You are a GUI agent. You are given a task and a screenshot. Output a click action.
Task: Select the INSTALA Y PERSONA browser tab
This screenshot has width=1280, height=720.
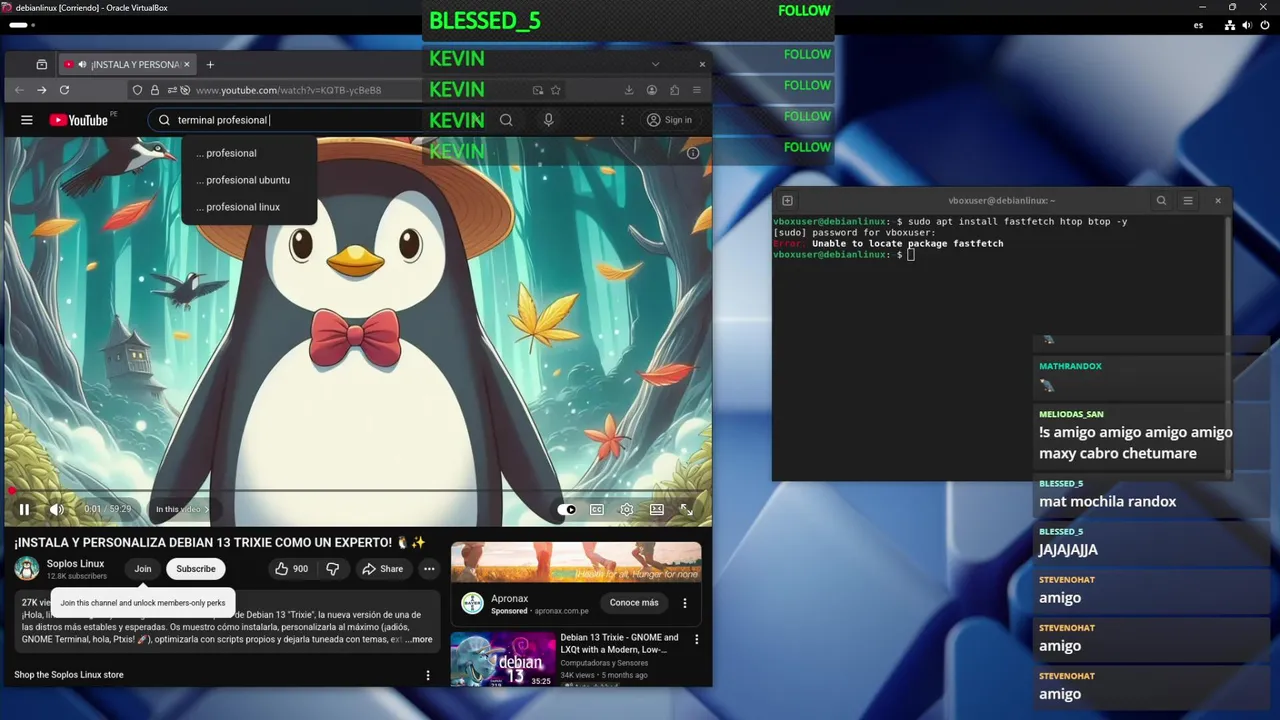click(126, 64)
